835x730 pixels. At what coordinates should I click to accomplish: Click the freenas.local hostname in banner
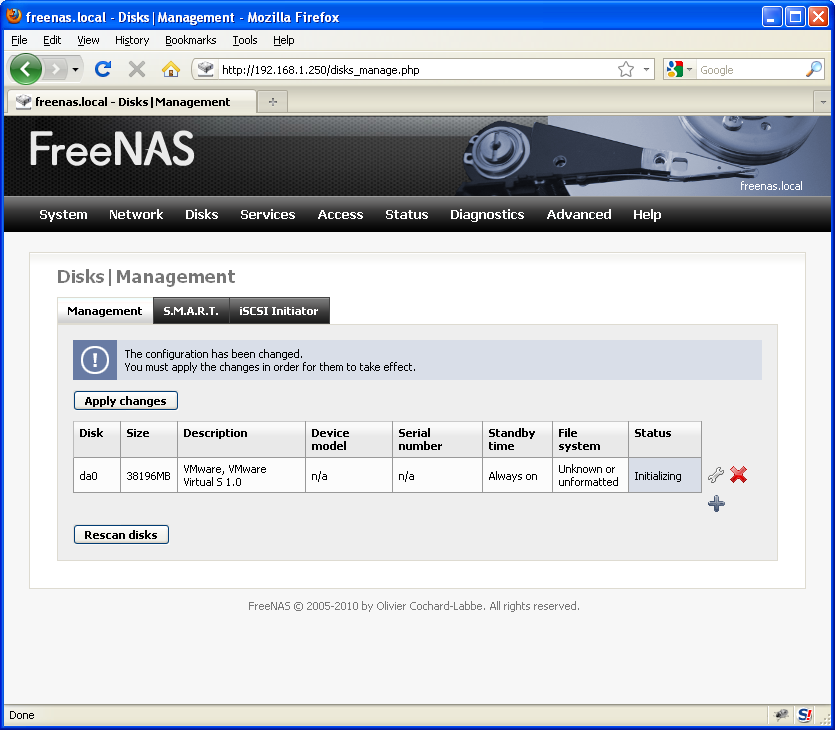[x=771, y=186]
